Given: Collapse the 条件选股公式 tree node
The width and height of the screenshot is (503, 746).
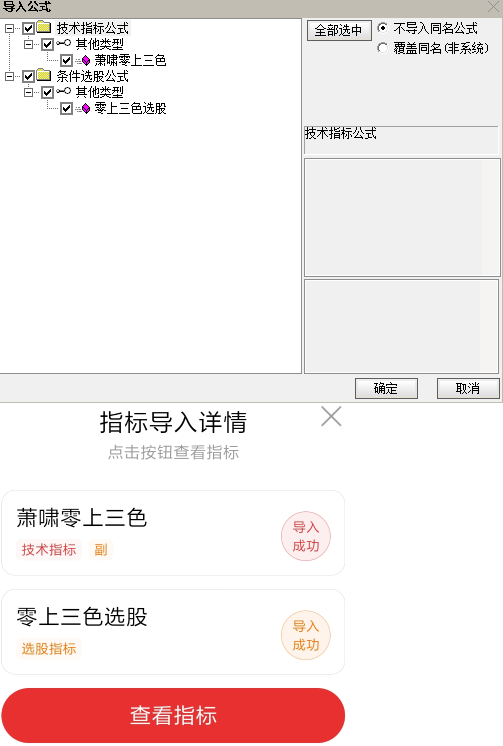Looking at the screenshot, I should 9,76.
